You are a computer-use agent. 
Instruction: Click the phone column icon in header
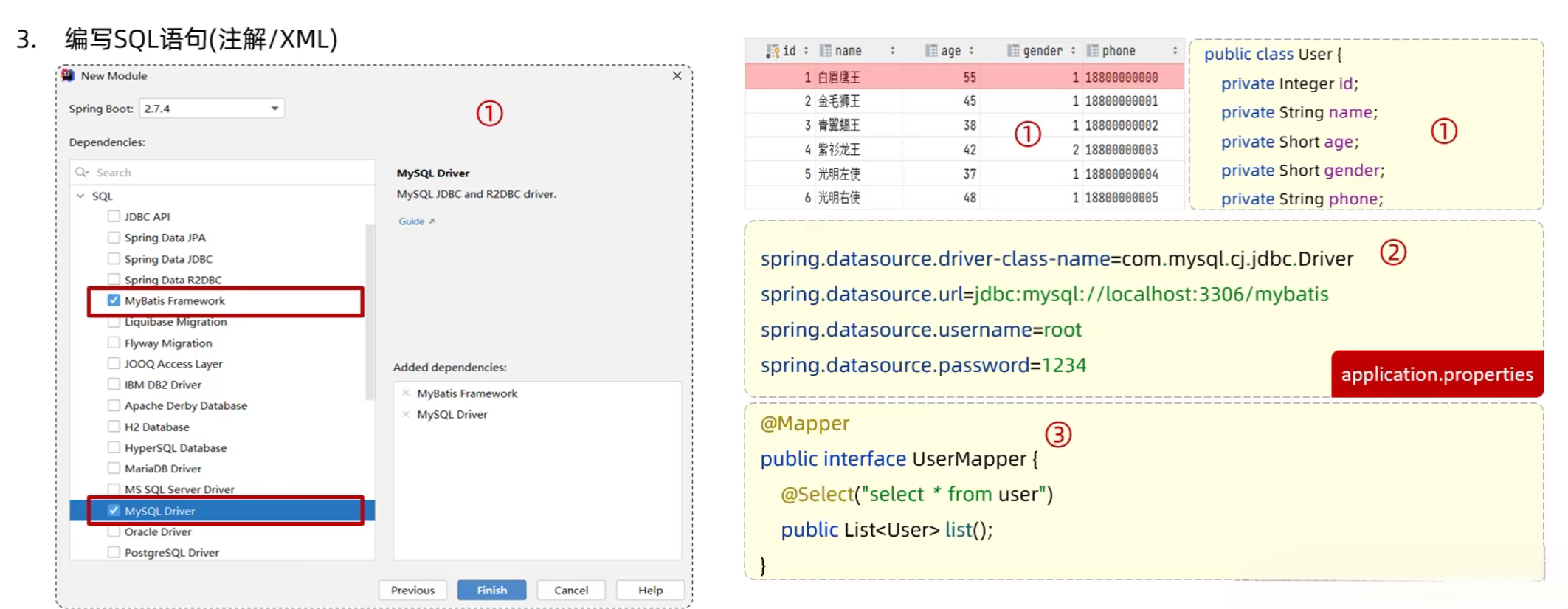click(1092, 51)
